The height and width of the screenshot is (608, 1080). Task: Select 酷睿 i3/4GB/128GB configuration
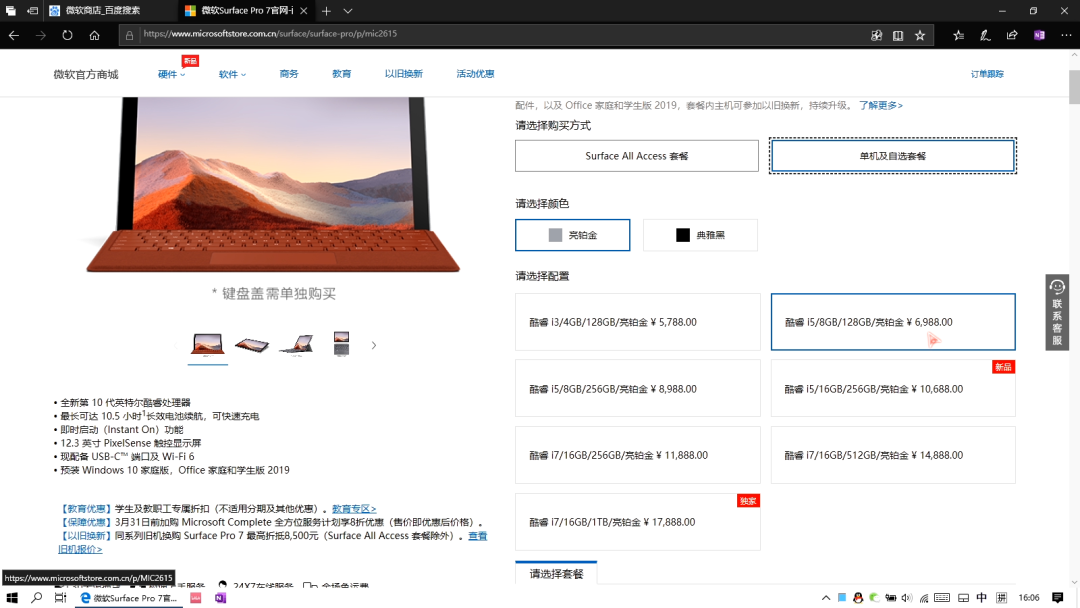coord(638,322)
